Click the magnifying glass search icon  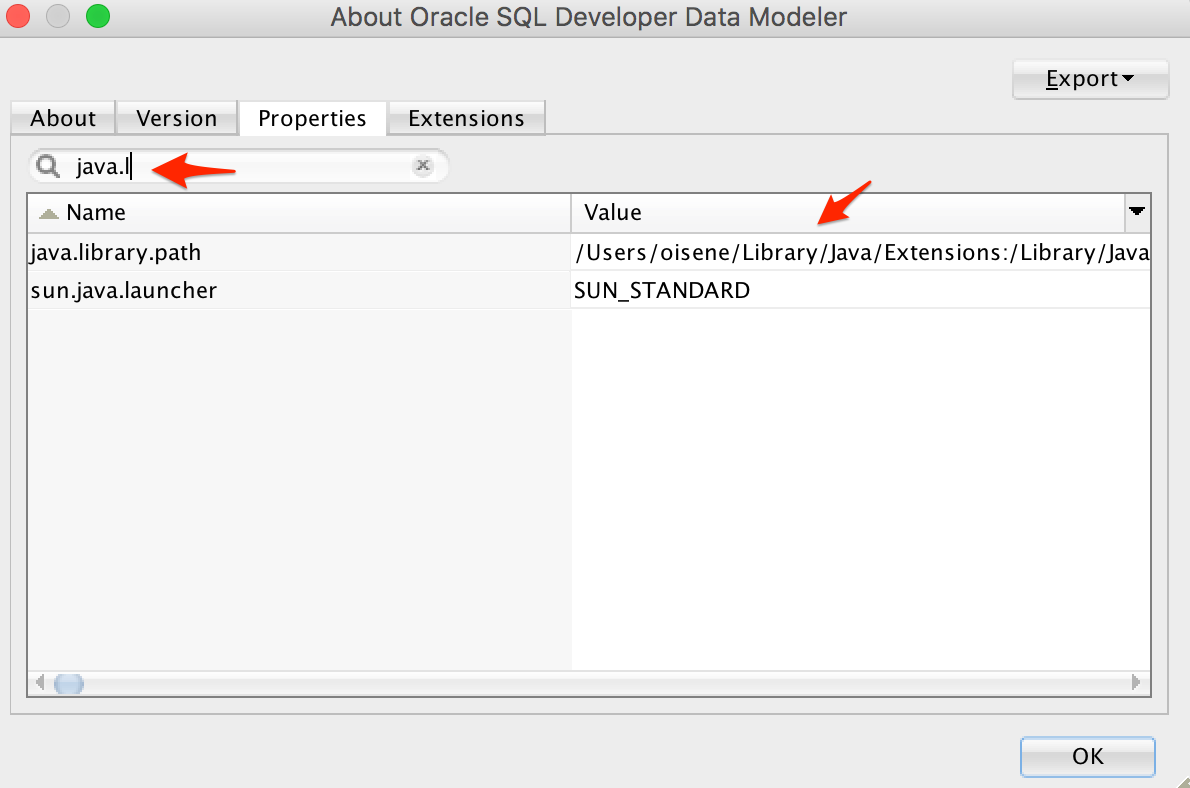(x=46, y=165)
